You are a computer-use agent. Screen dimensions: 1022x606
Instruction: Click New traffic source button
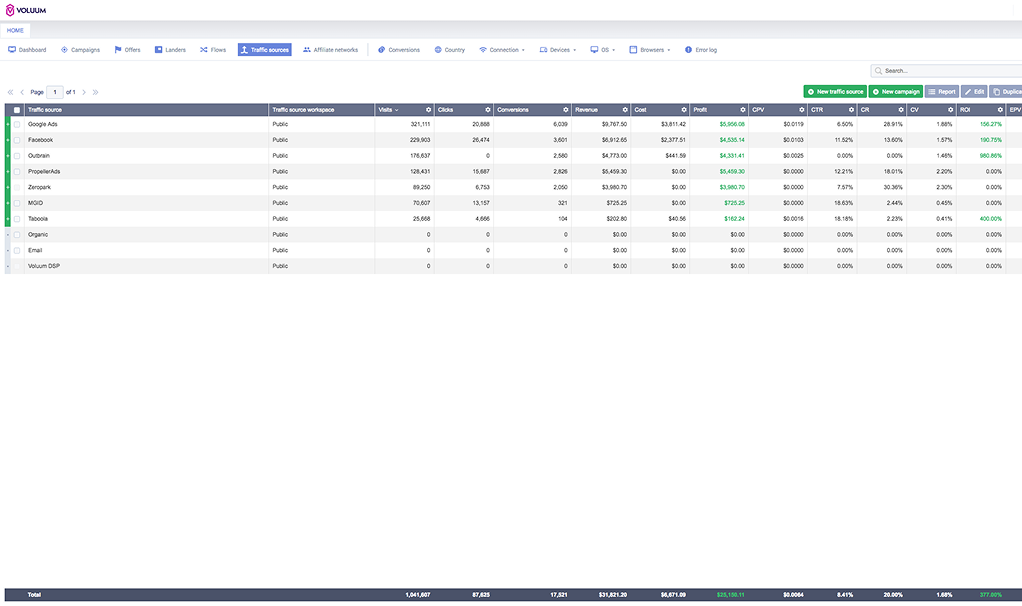click(835, 92)
